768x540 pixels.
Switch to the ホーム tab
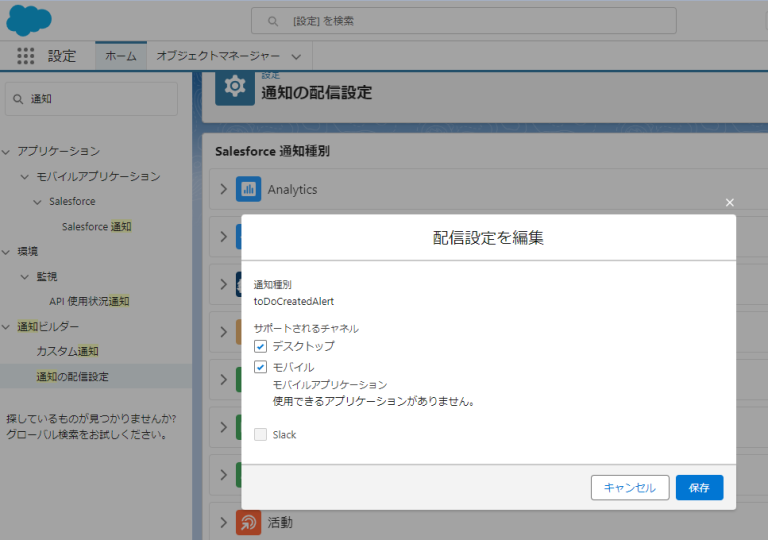[x=121, y=56]
